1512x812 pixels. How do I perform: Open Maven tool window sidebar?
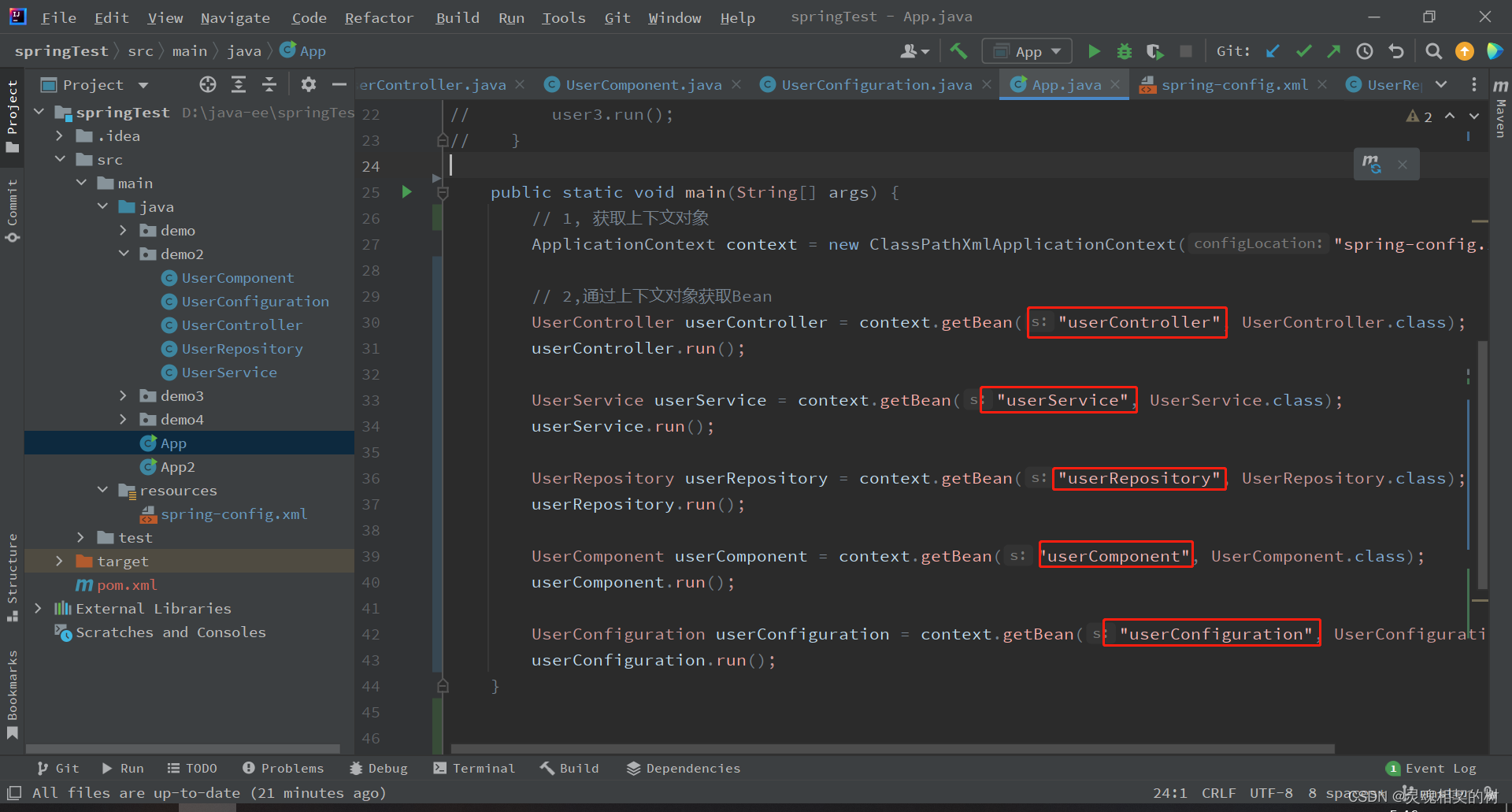[x=1500, y=108]
